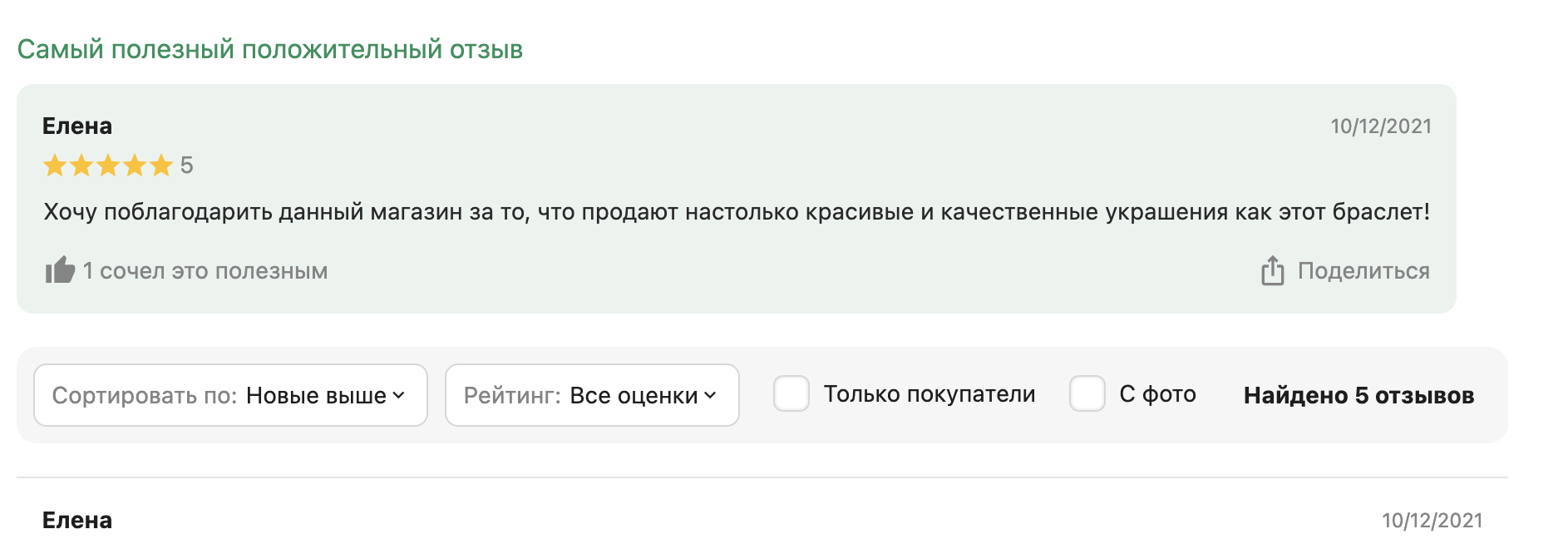This screenshot has width=1568, height=539.
Task: Click the Поделиться link
Action: click(x=1363, y=271)
